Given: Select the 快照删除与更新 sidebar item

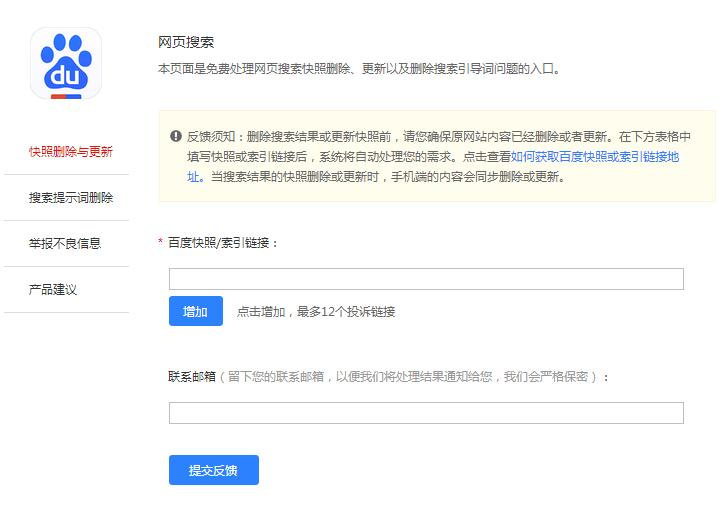Looking at the screenshot, I should click(x=70, y=152).
